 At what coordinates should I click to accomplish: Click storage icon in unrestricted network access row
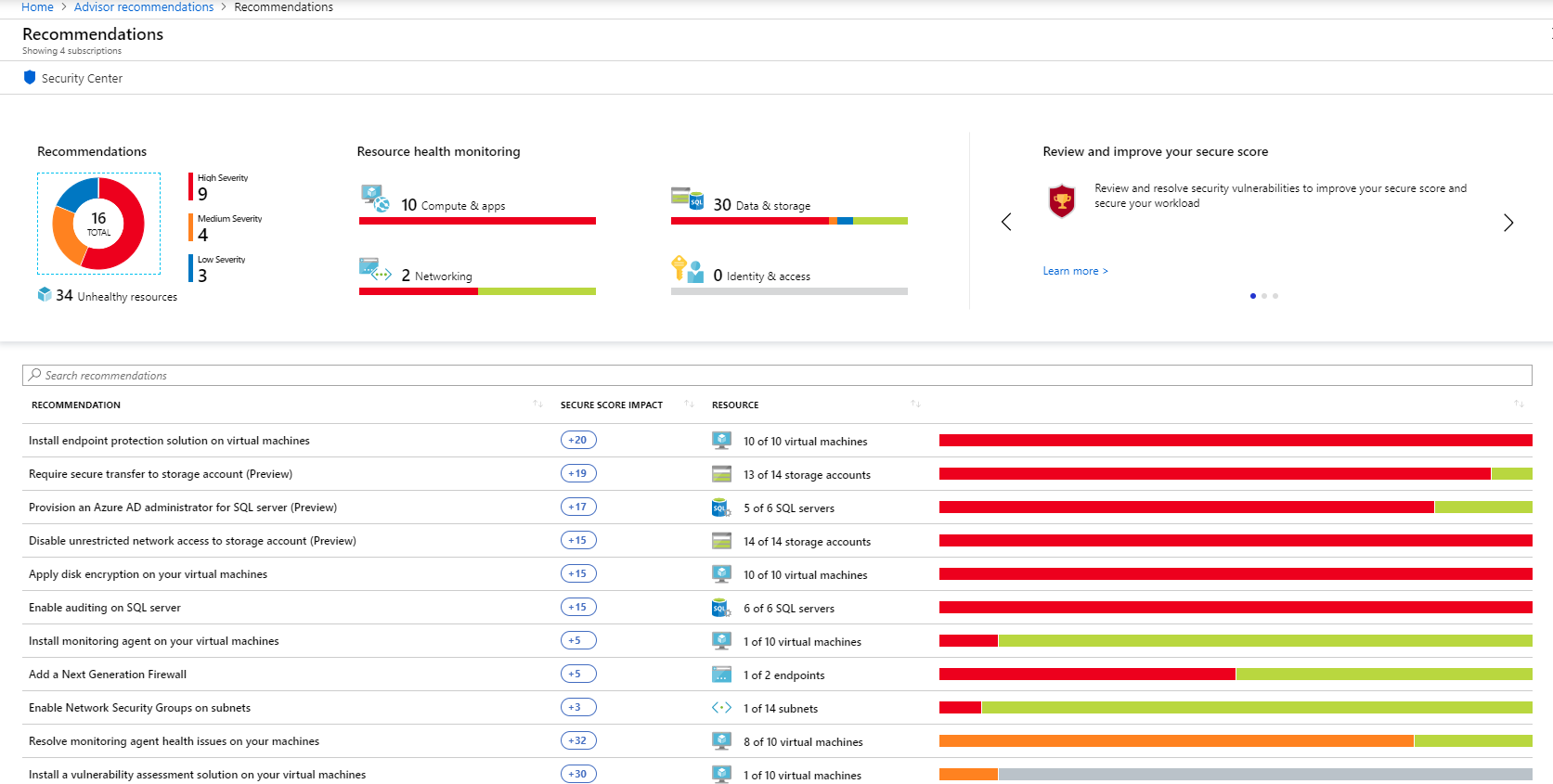(x=721, y=541)
